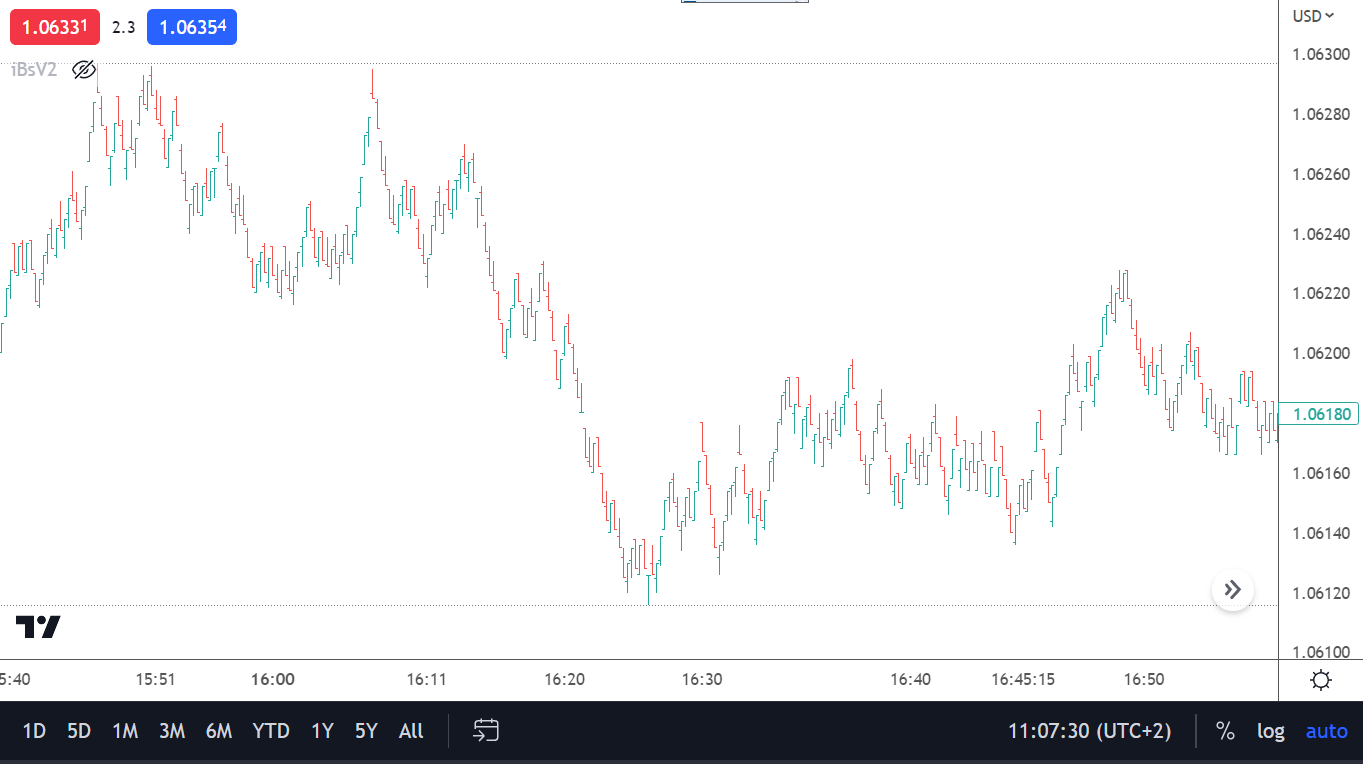The height and width of the screenshot is (764, 1363).
Task: Switch to the 1M time range
Action: pyautogui.click(x=125, y=731)
